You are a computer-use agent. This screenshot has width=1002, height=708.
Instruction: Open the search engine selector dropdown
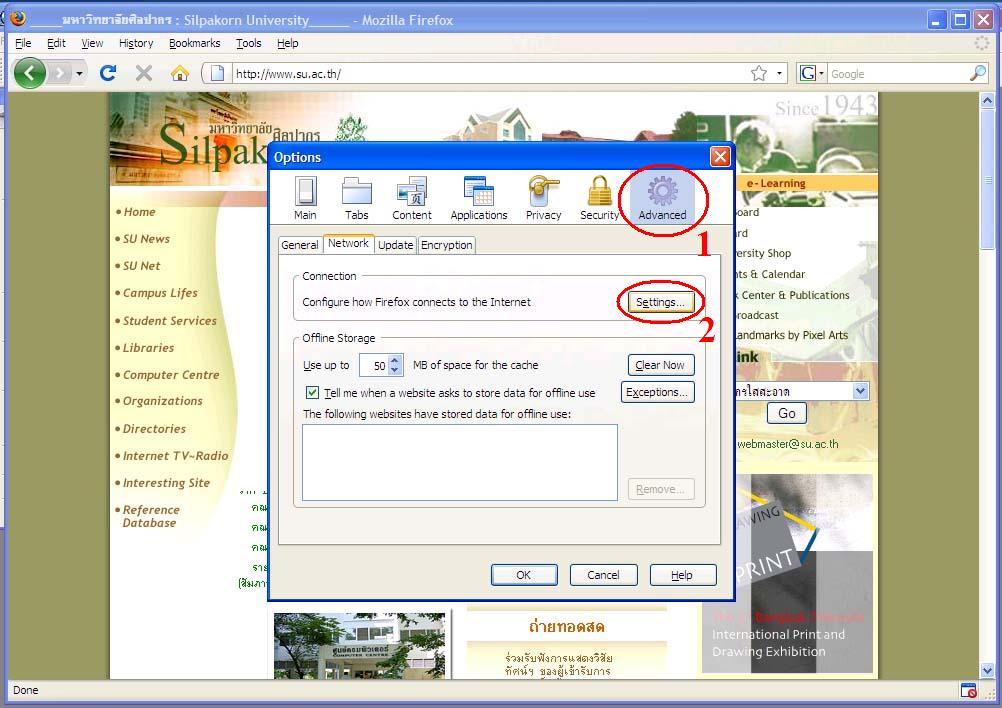(812, 73)
